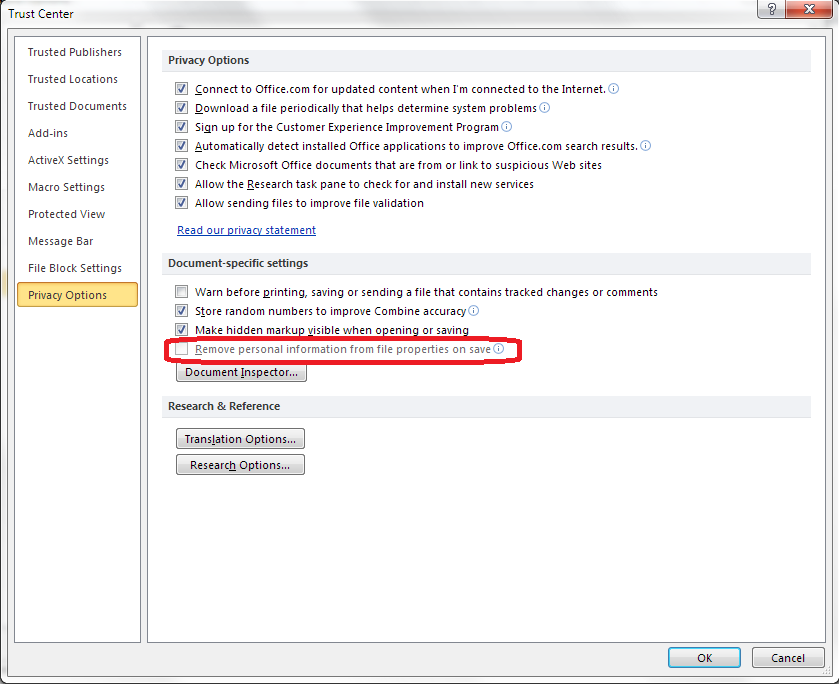Toggle Make hidden markup visible checkbox
The width and height of the screenshot is (839, 684).
[182, 330]
